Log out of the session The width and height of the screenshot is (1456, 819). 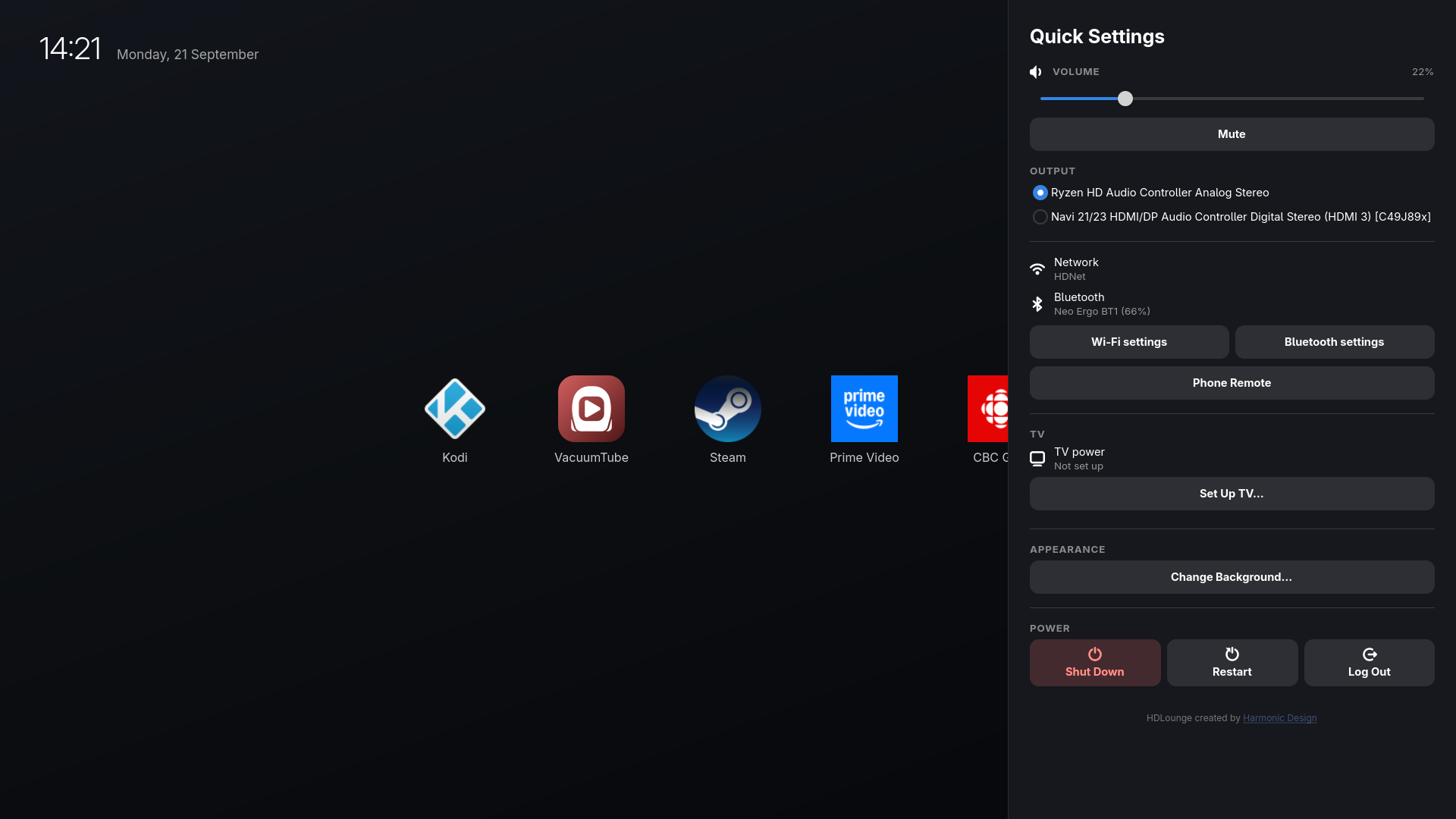coord(1369,663)
